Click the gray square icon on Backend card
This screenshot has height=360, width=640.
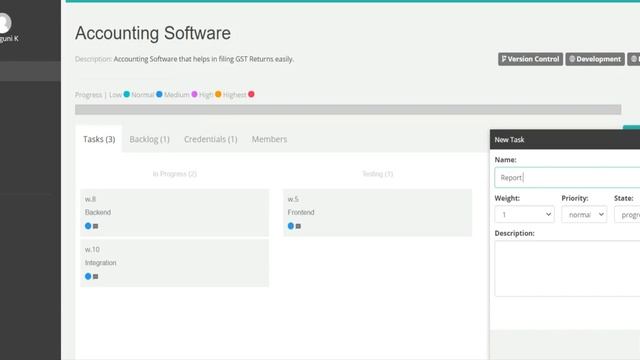click(x=96, y=226)
